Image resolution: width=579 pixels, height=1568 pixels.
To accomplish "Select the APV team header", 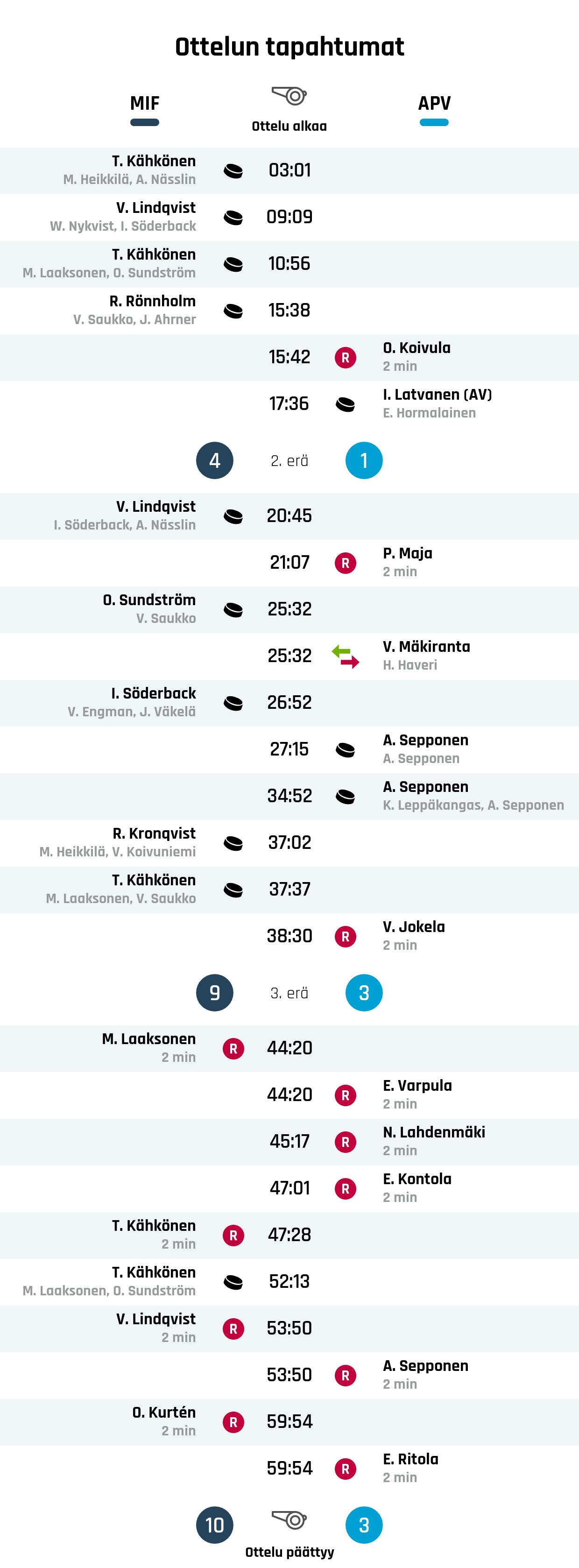I will [434, 104].
